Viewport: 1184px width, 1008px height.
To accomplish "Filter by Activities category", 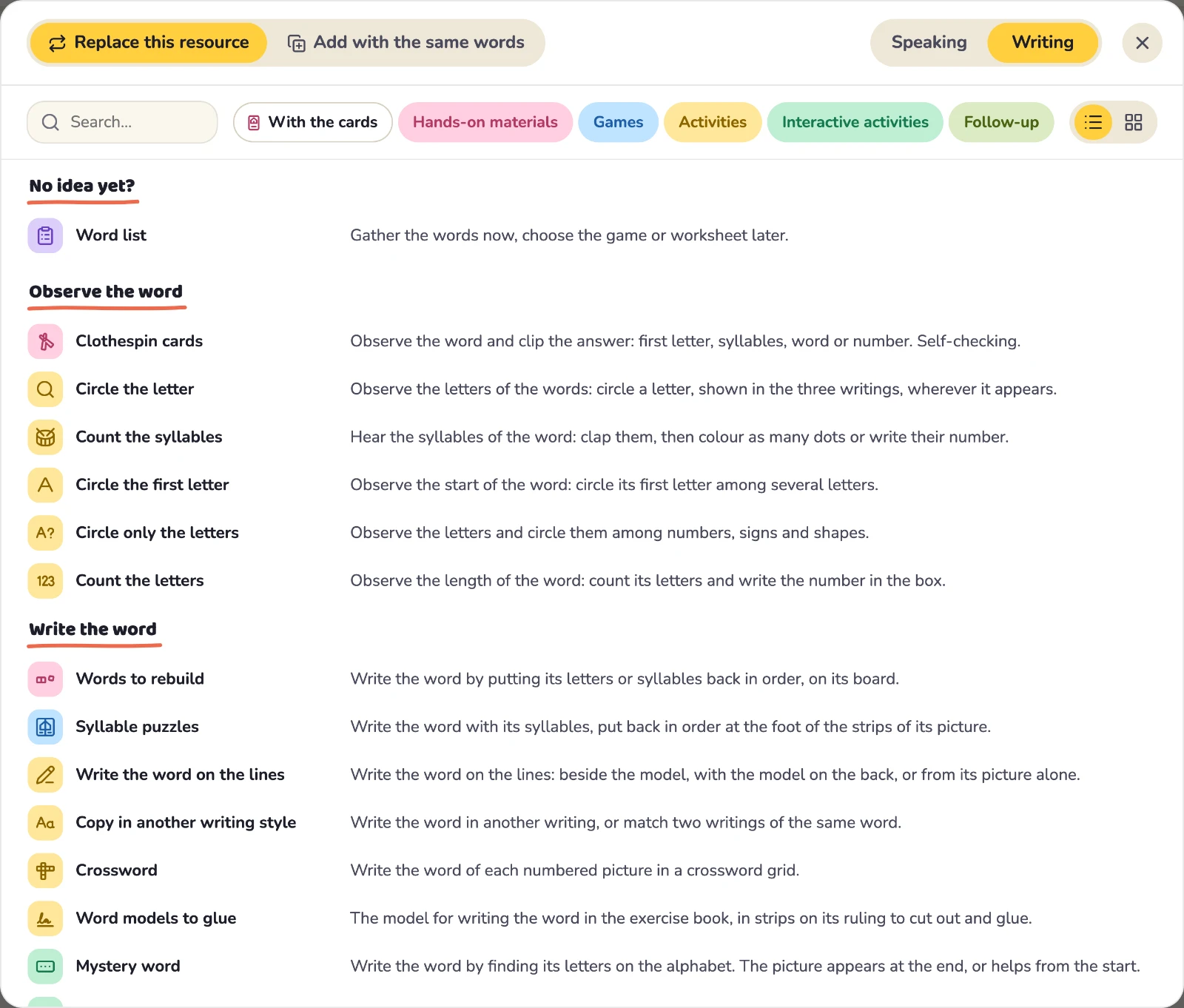I will pos(713,122).
